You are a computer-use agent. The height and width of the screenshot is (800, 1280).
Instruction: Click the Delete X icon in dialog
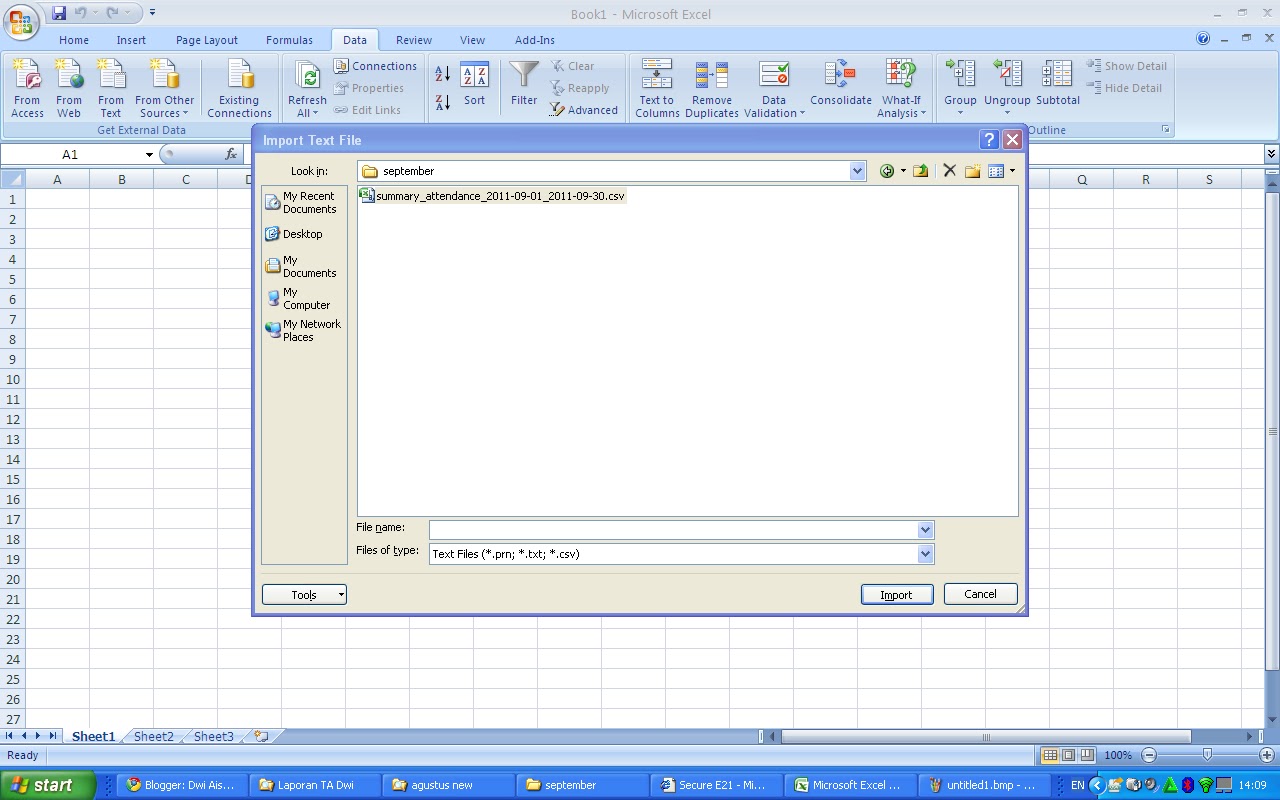coord(950,171)
